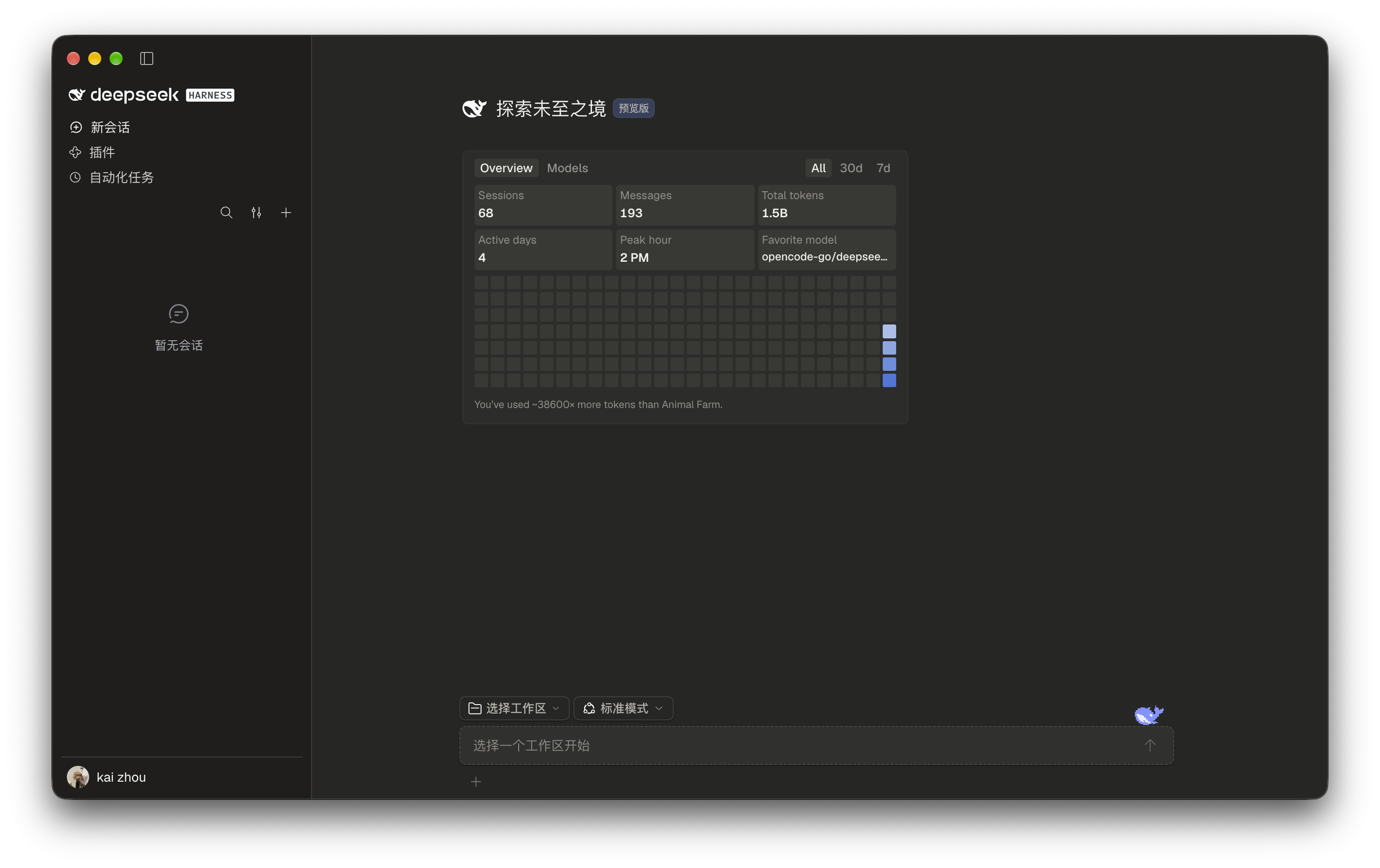Select the All time range
The height and width of the screenshot is (868, 1380).
pos(818,168)
